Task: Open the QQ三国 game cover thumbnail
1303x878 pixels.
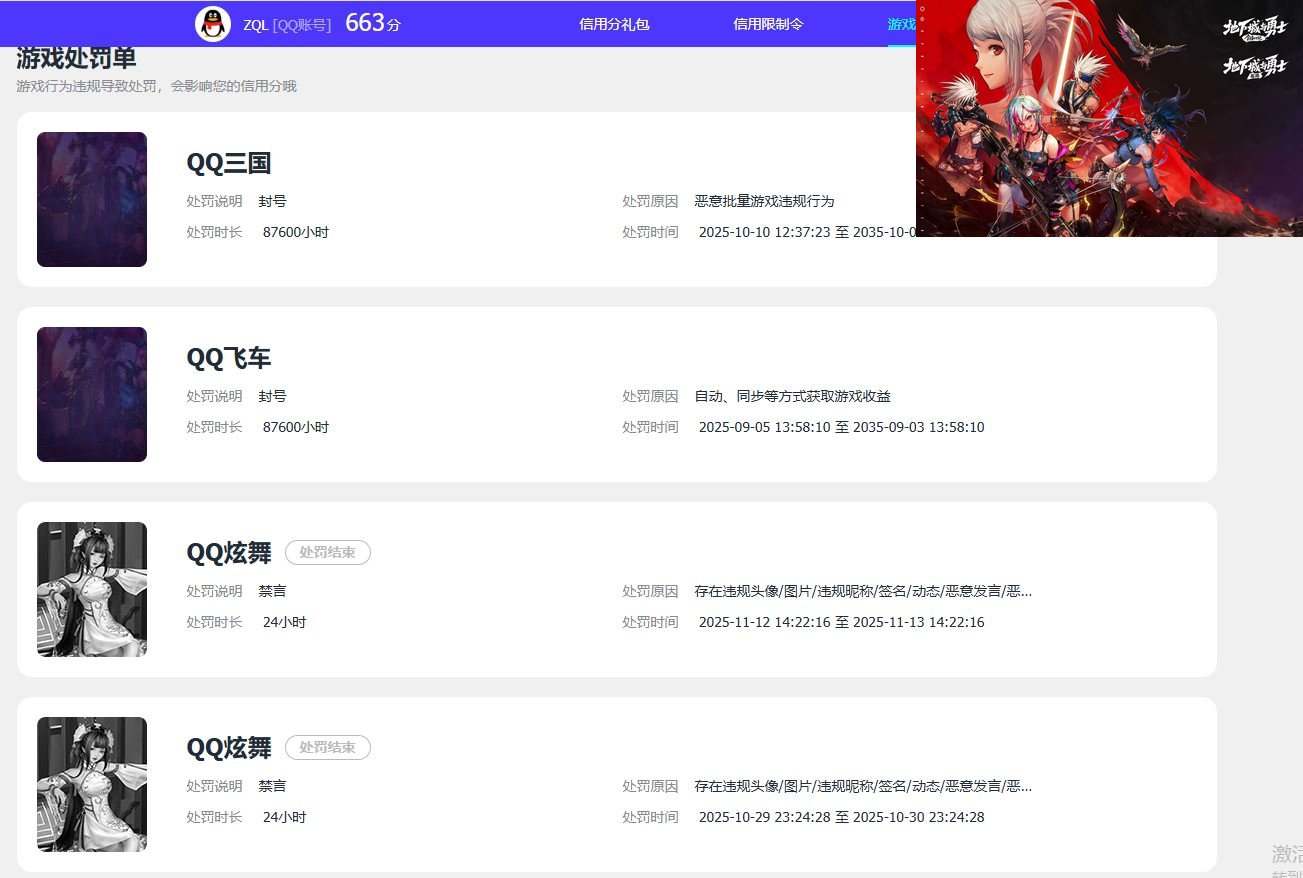Action: 92,199
